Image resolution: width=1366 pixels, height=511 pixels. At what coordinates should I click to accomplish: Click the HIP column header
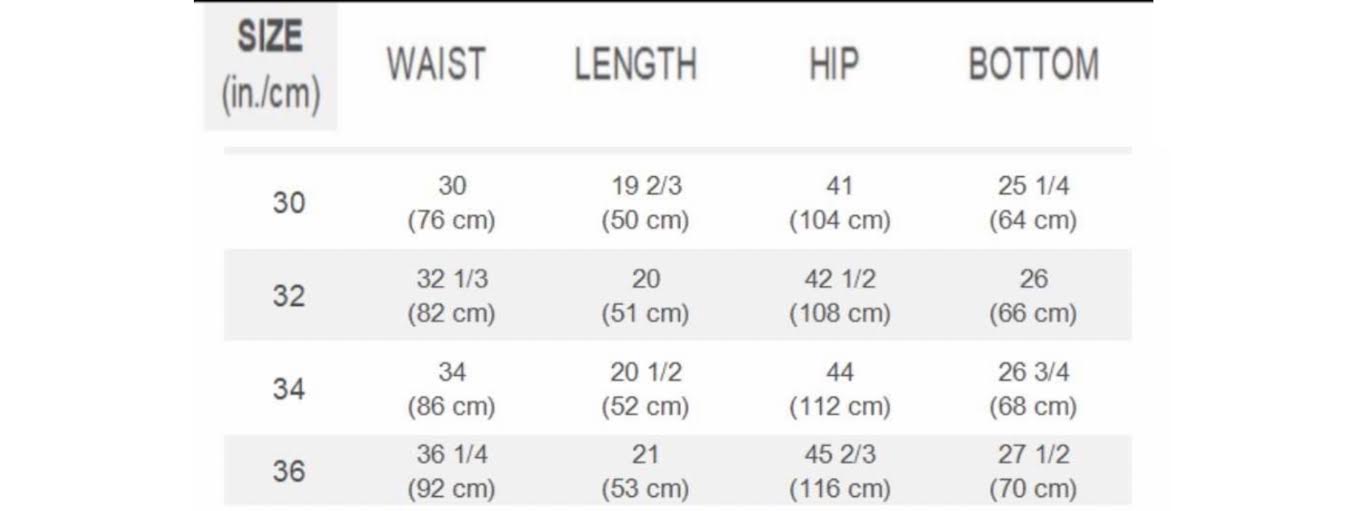(x=834, y=65)
